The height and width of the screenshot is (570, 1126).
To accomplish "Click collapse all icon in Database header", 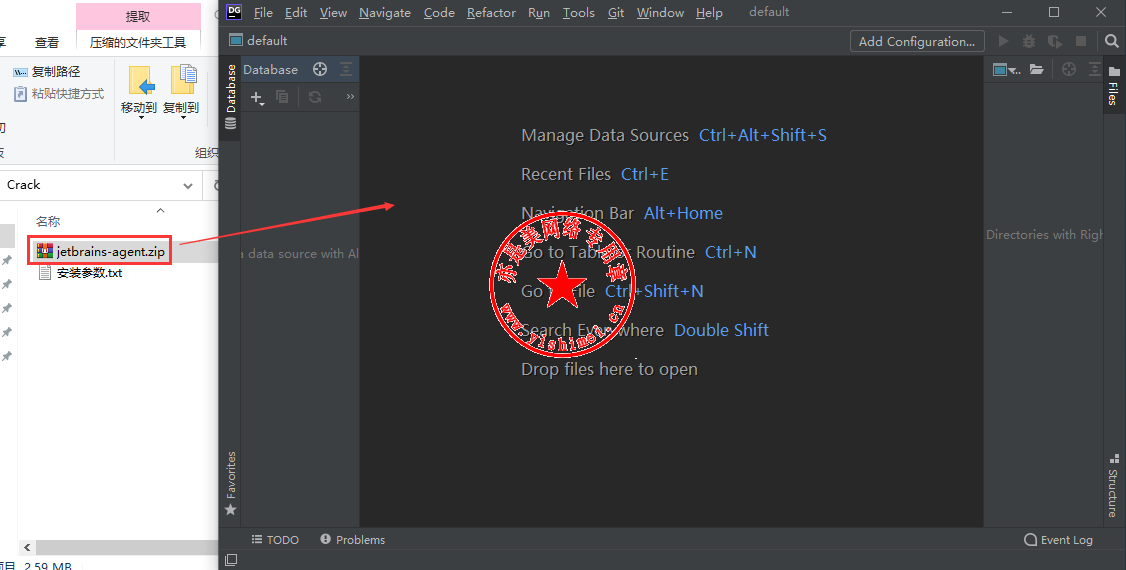I will point(346,69).
